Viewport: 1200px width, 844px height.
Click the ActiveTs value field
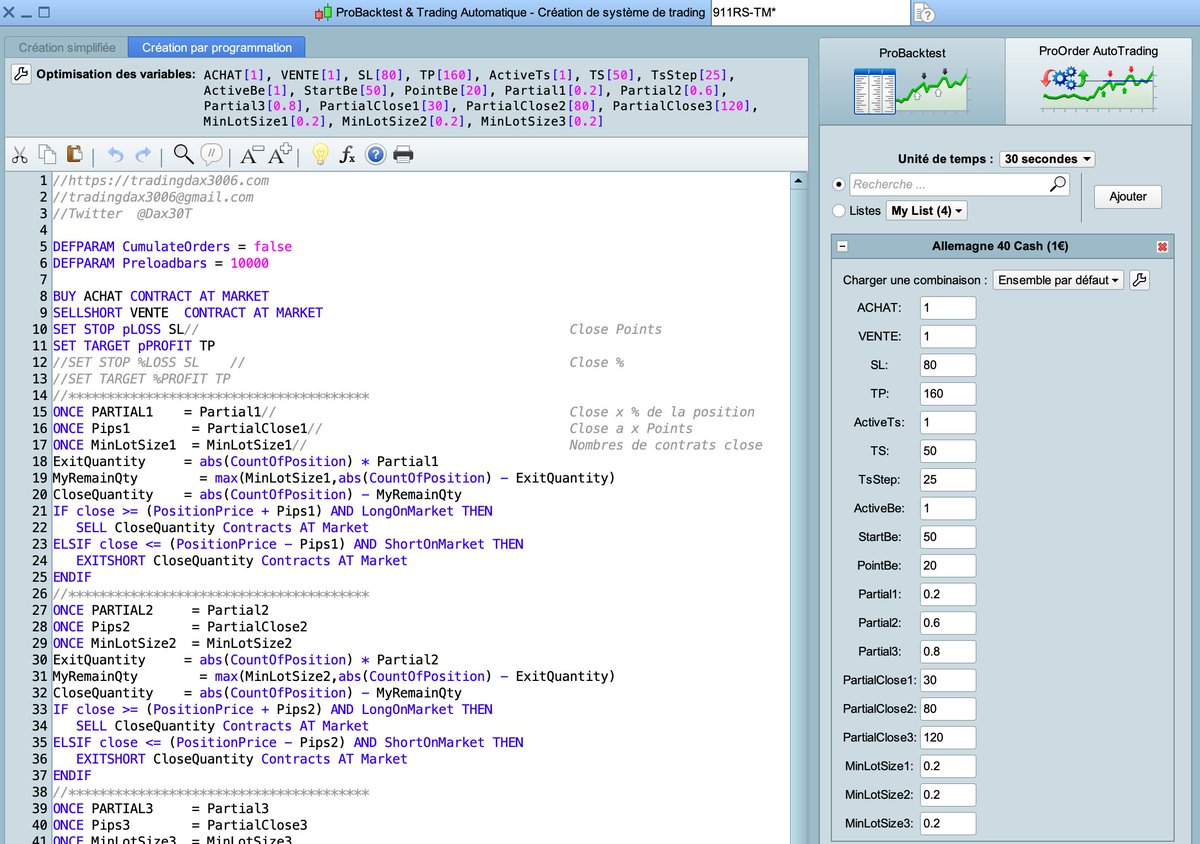[x=947, y=422]
